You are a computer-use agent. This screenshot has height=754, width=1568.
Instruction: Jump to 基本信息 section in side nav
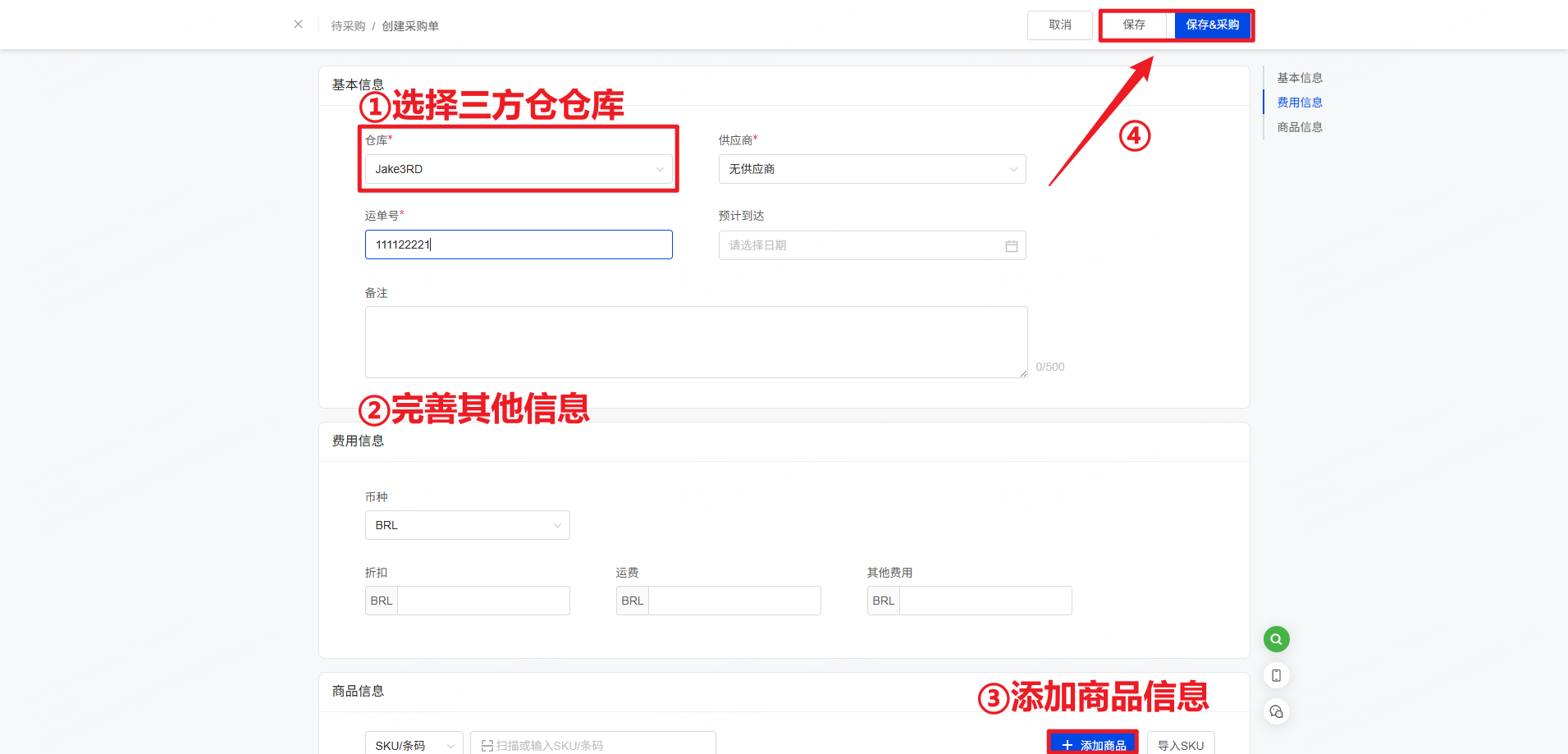pos(1299,78)
